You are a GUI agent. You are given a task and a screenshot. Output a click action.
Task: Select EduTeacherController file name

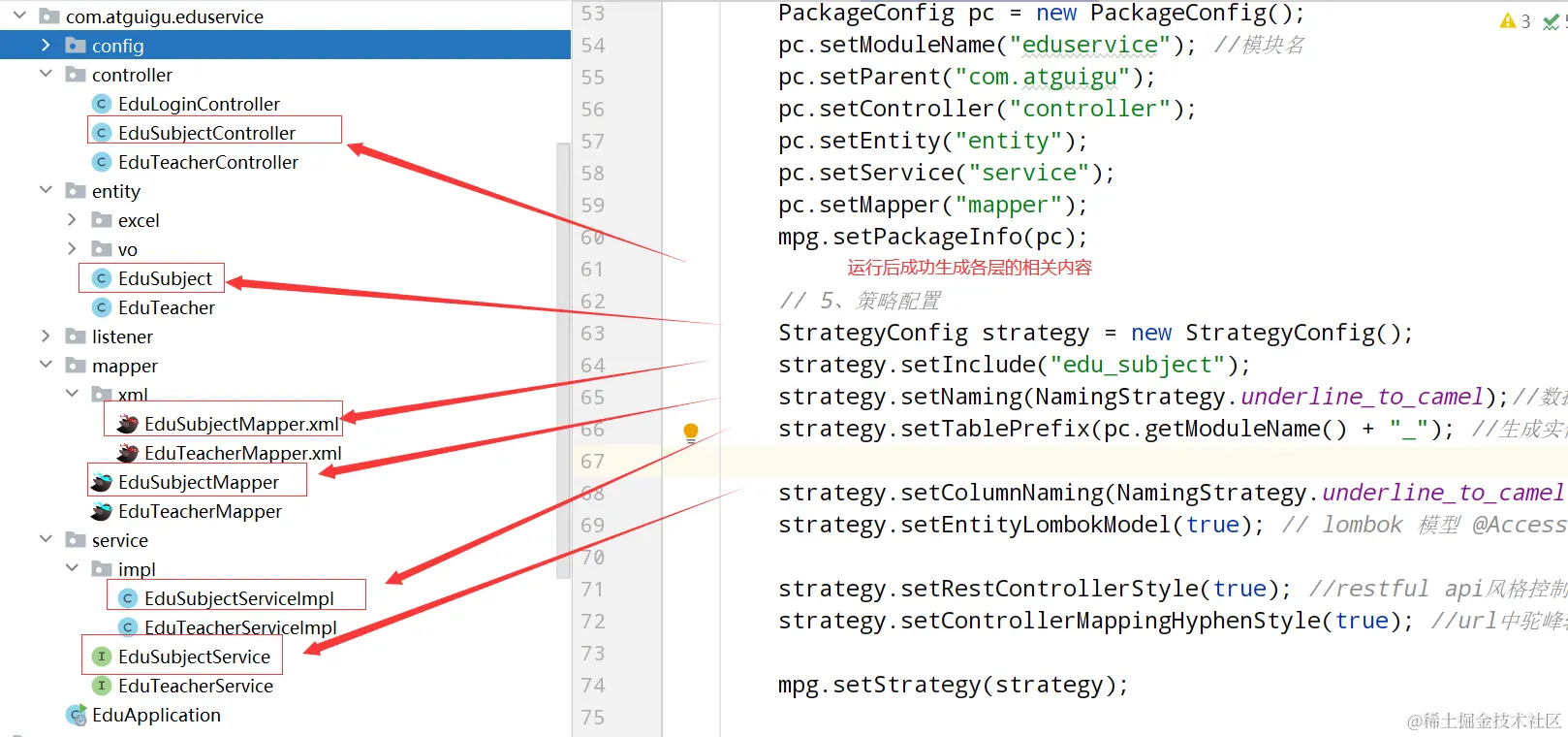click(x=208, y=162)
